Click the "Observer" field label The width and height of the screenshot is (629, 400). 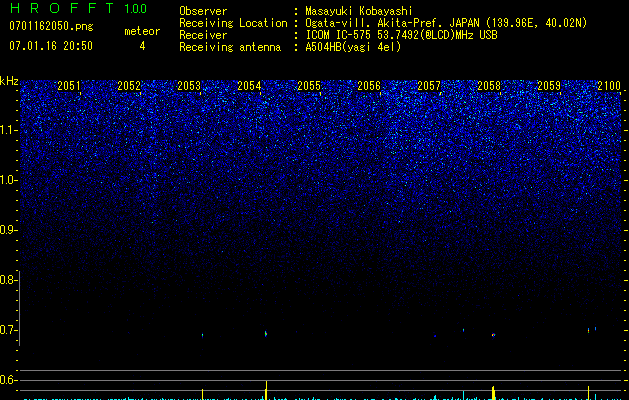(203, 11)
